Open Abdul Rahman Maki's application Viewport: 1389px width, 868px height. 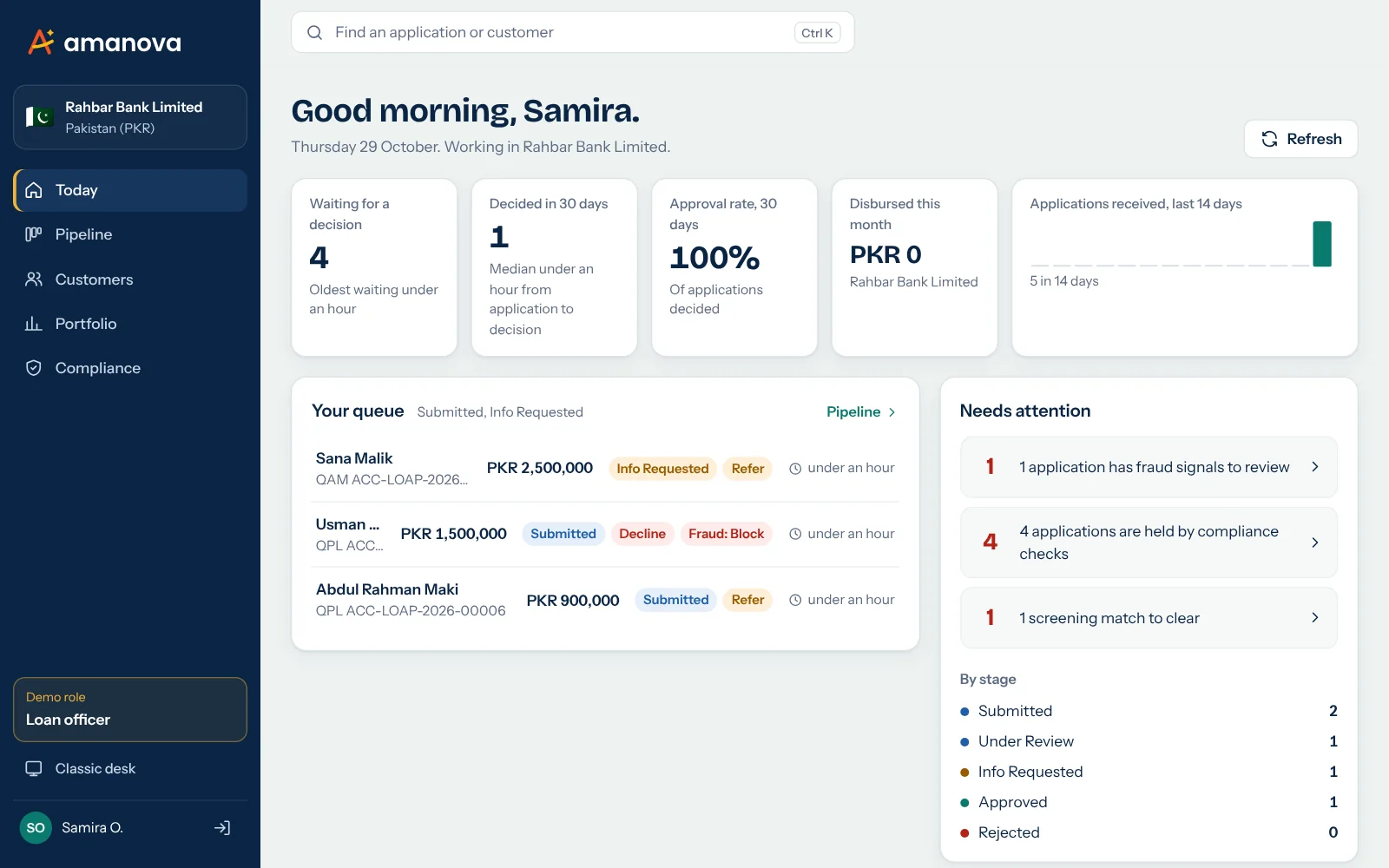tap(605, 600)
